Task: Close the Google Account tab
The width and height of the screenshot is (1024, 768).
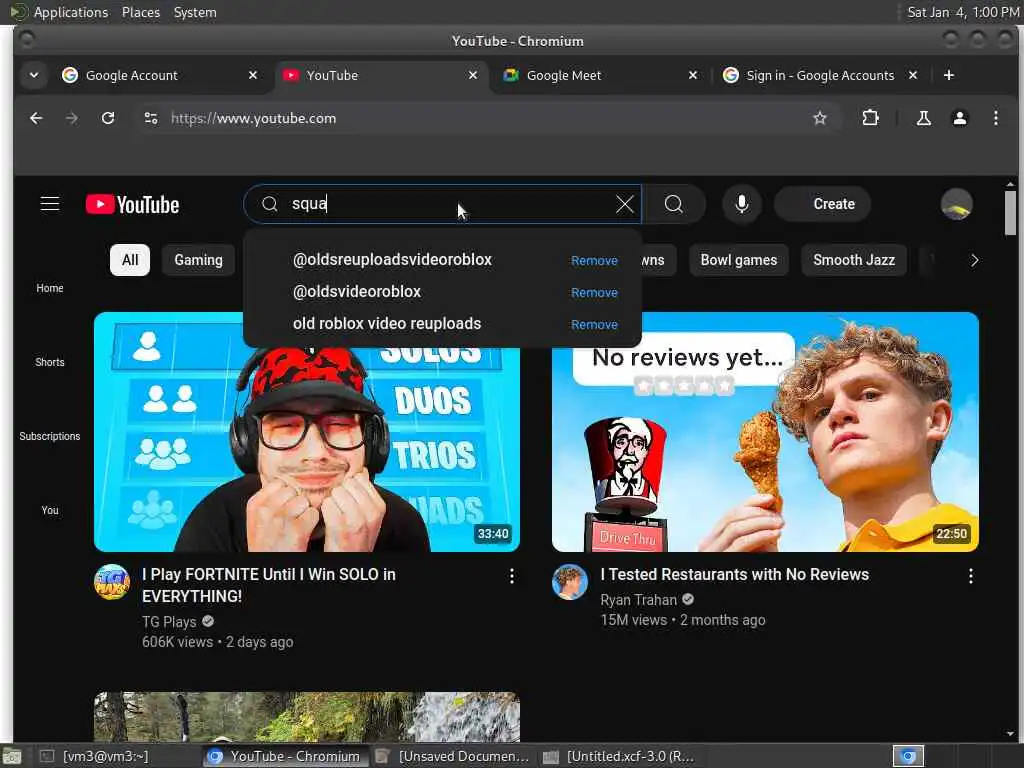Action: tap(253, 75)
